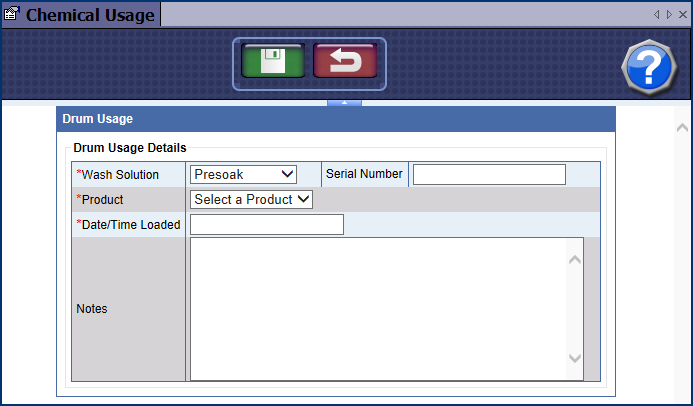Close the Chemical Usage tab with X
The height and width of the screenshot is (406, 693).
point(681,15)
